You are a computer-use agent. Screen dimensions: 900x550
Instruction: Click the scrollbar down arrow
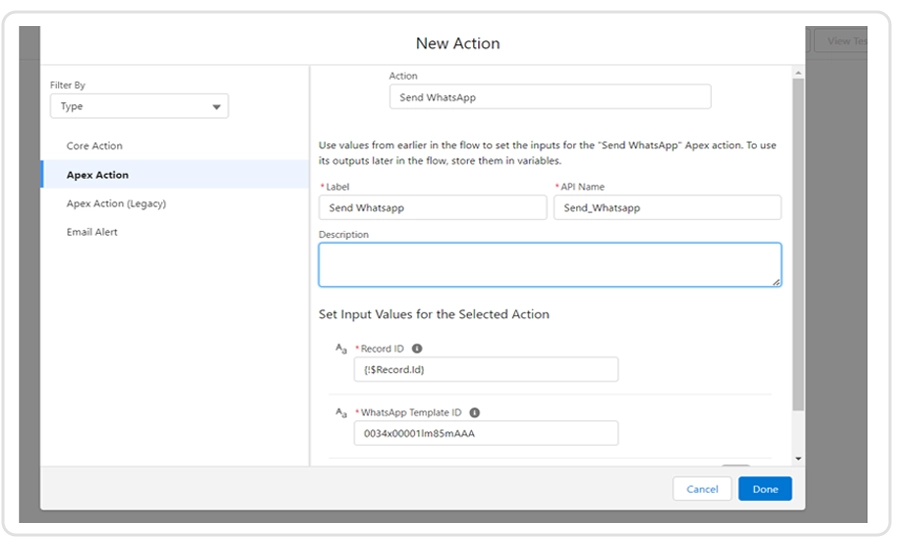coord(797,458)
